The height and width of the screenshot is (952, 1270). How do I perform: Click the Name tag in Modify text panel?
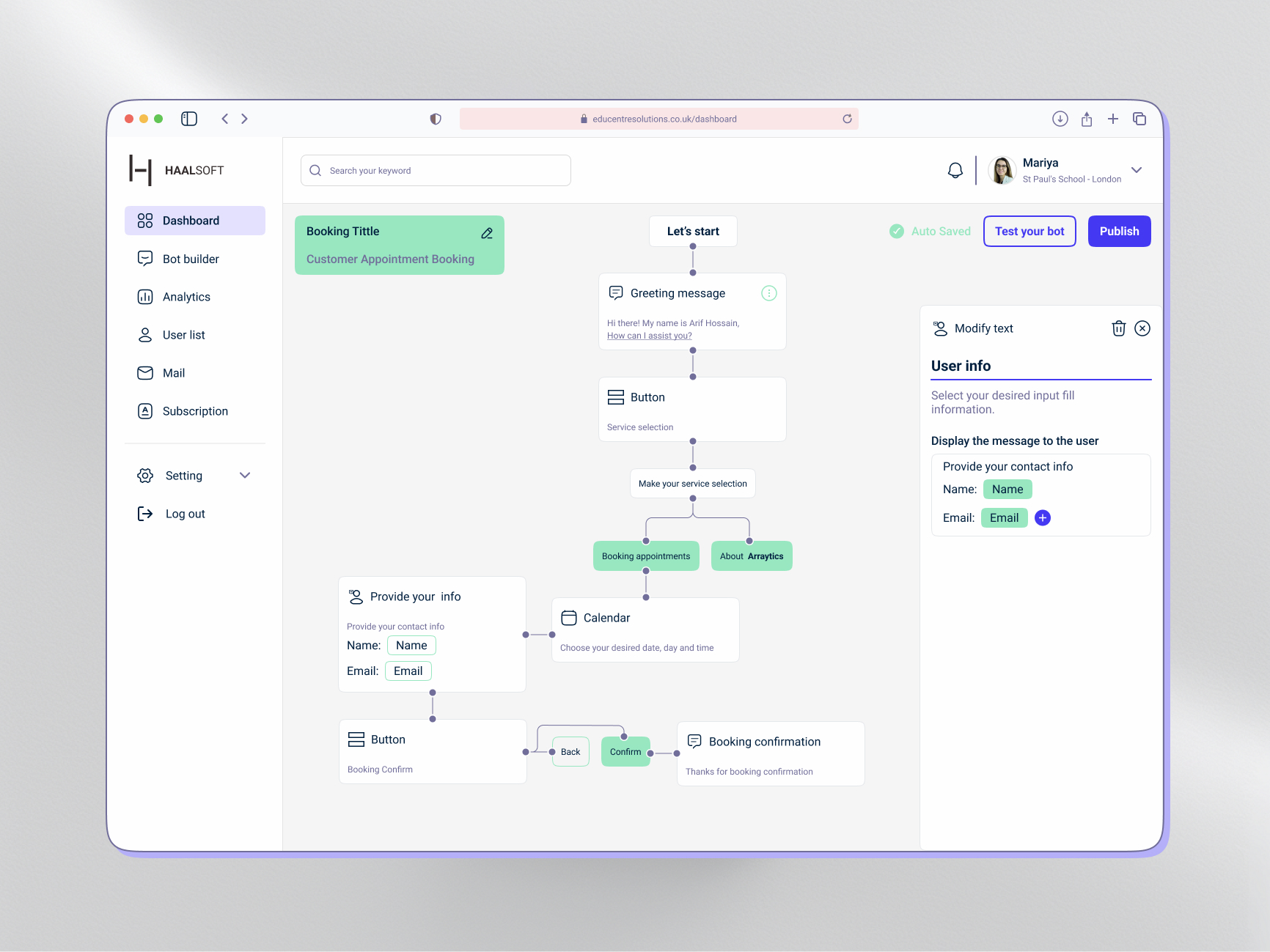1007,490
